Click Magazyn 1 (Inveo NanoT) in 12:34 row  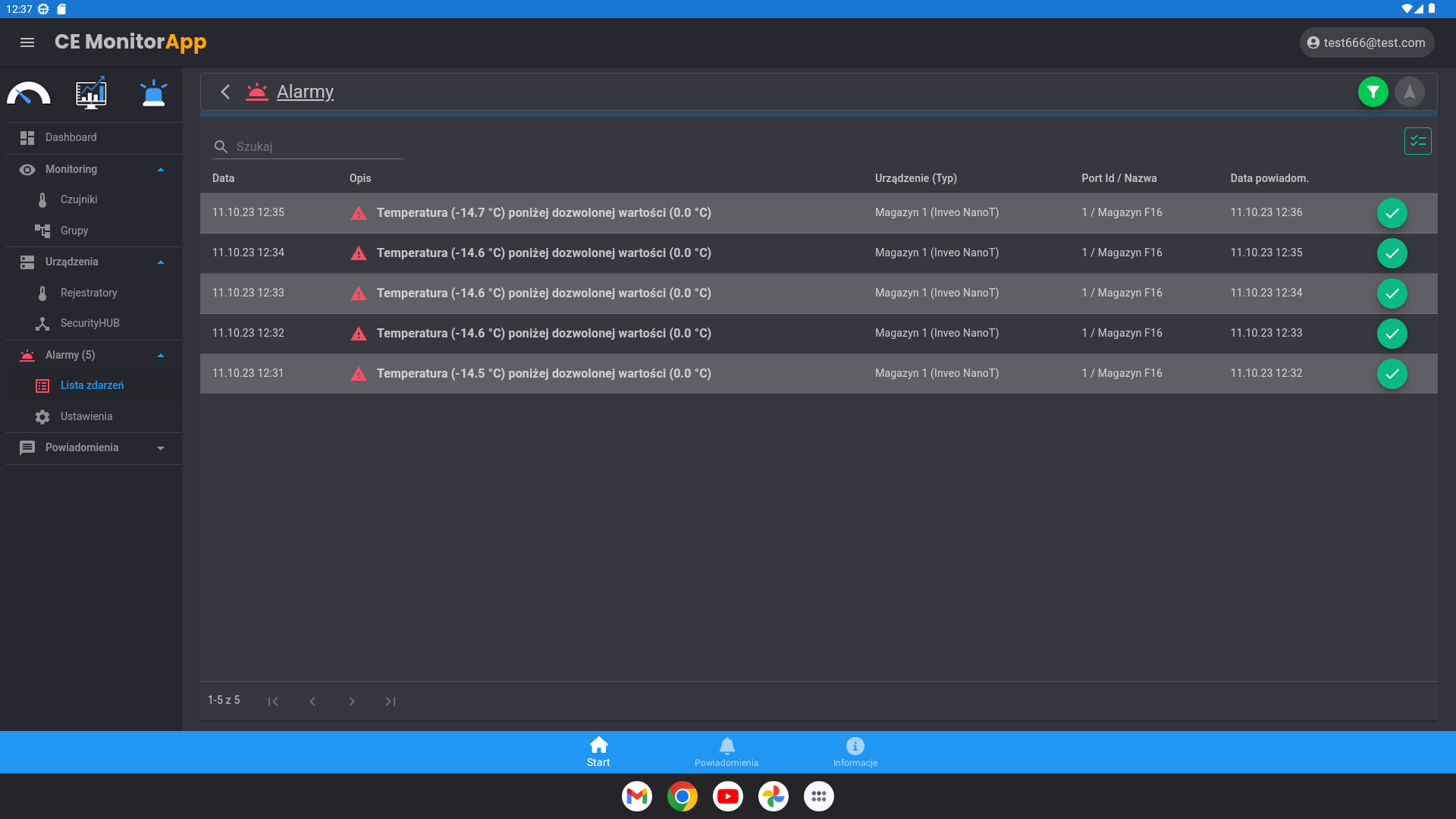[x=937, y=253]
